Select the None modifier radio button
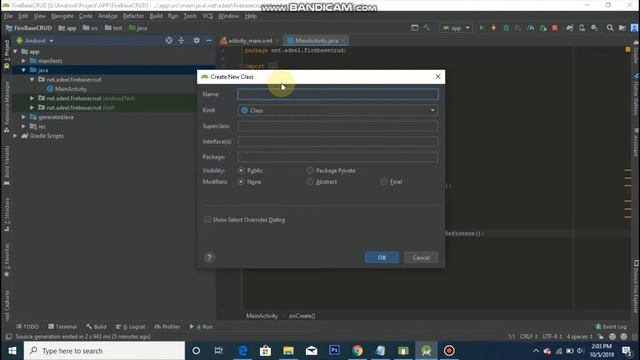 (241, 182)
